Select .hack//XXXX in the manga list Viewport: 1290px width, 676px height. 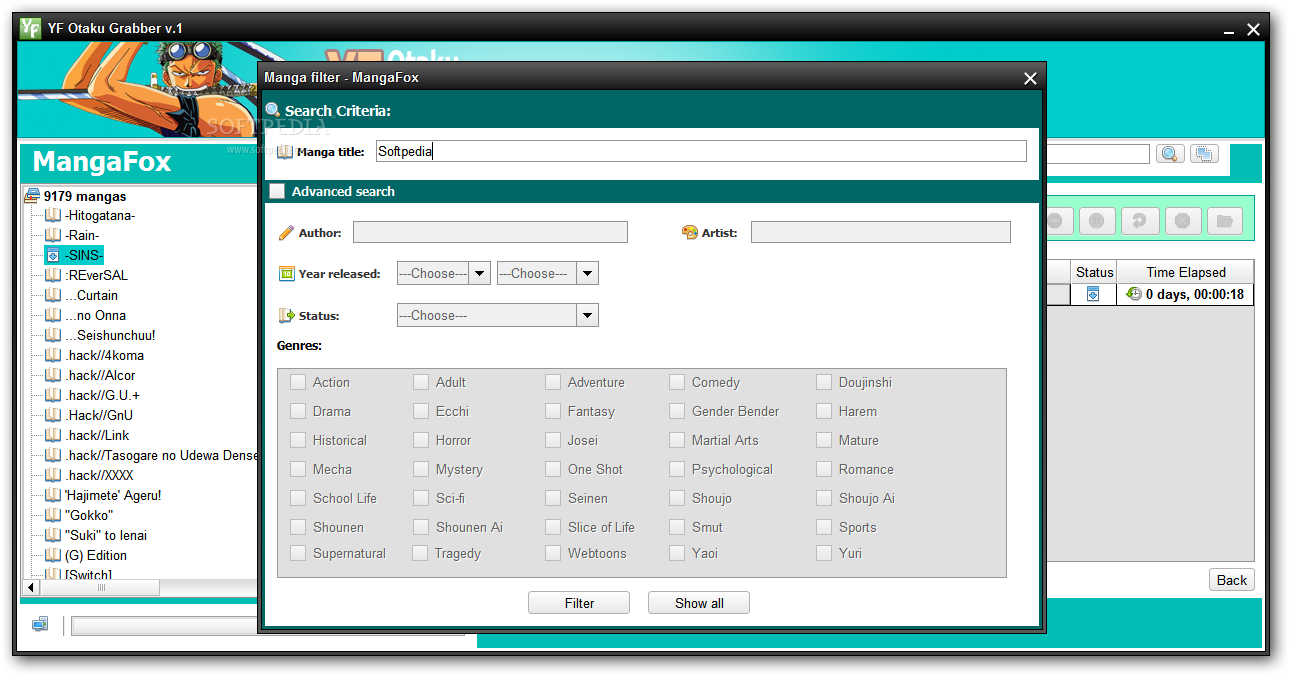click(99, 475)
